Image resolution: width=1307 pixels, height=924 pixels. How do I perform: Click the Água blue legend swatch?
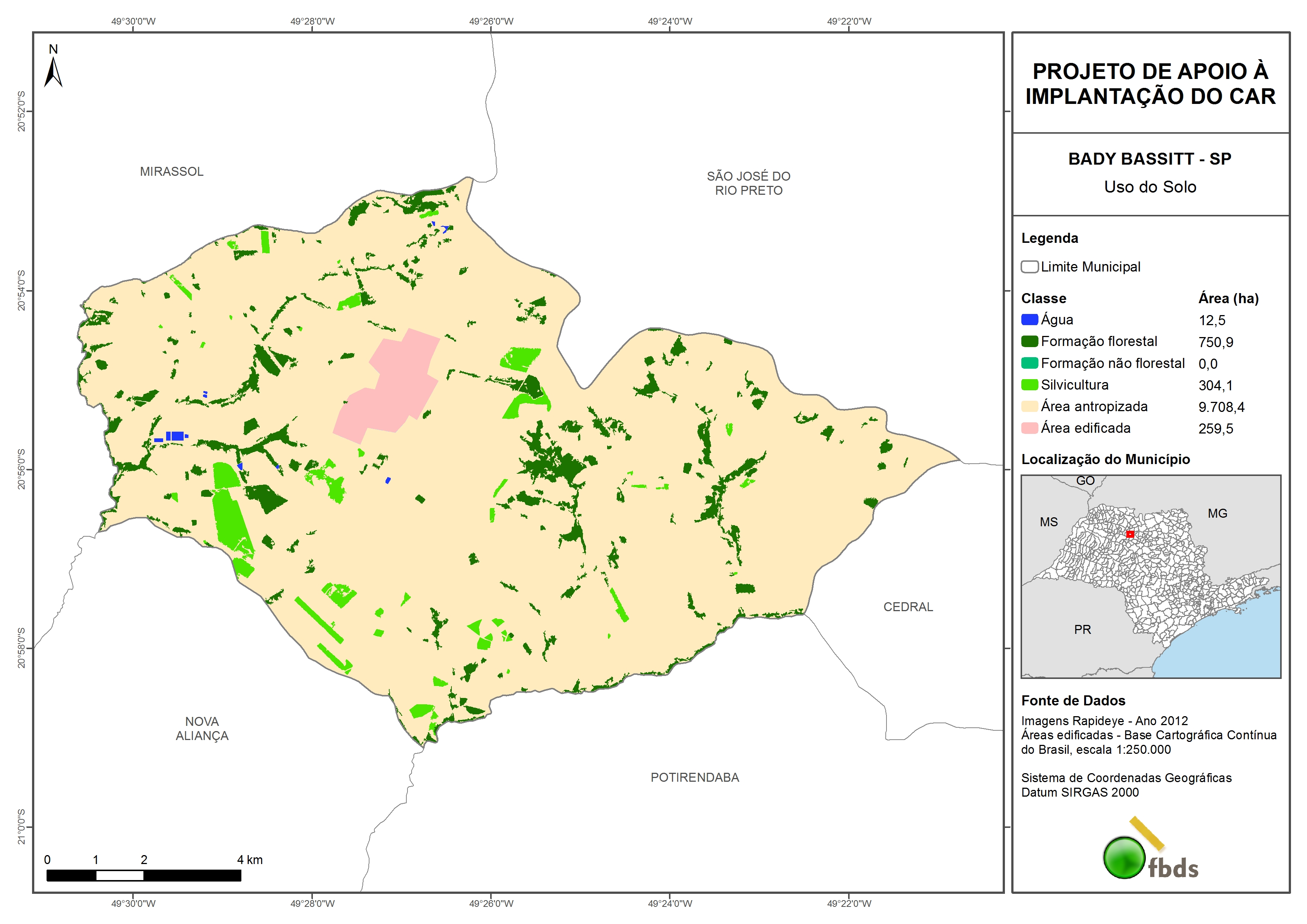pyautogui.click(x=1029, y=320)
